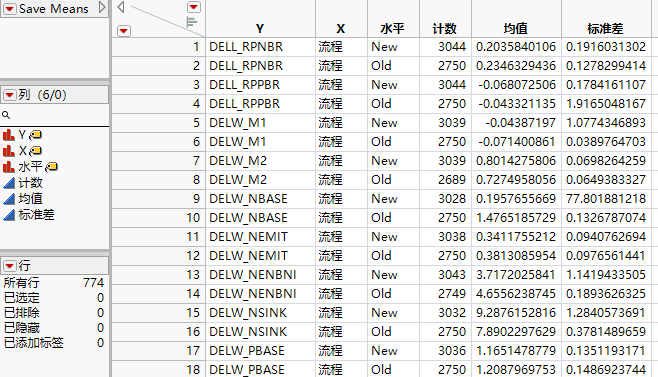Viewport: 658px width, 377px height.
Task: Click the nominal red bars icon beside 水平
Action: coord(9,167)
